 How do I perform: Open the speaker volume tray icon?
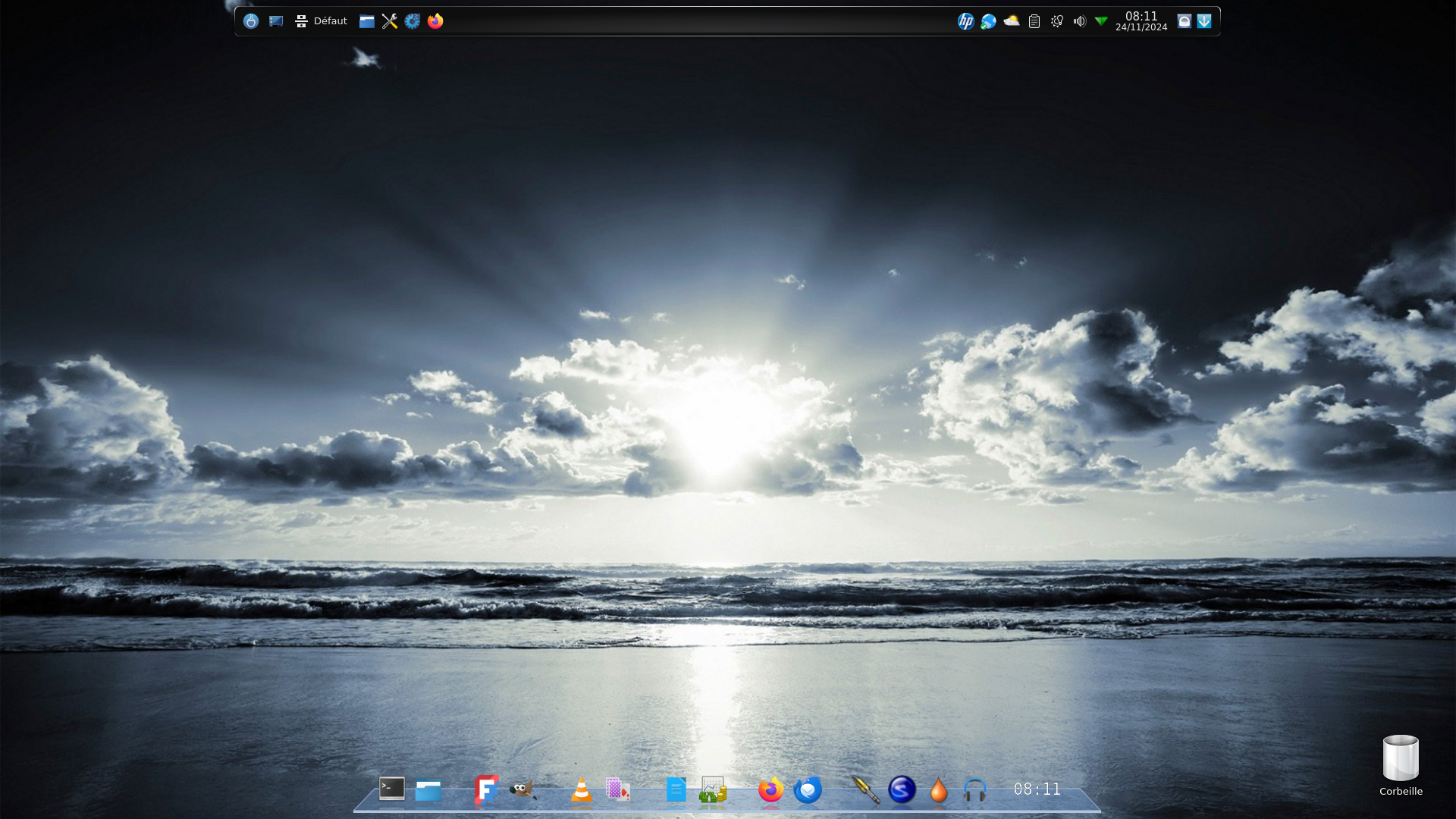click(1079, 21)
